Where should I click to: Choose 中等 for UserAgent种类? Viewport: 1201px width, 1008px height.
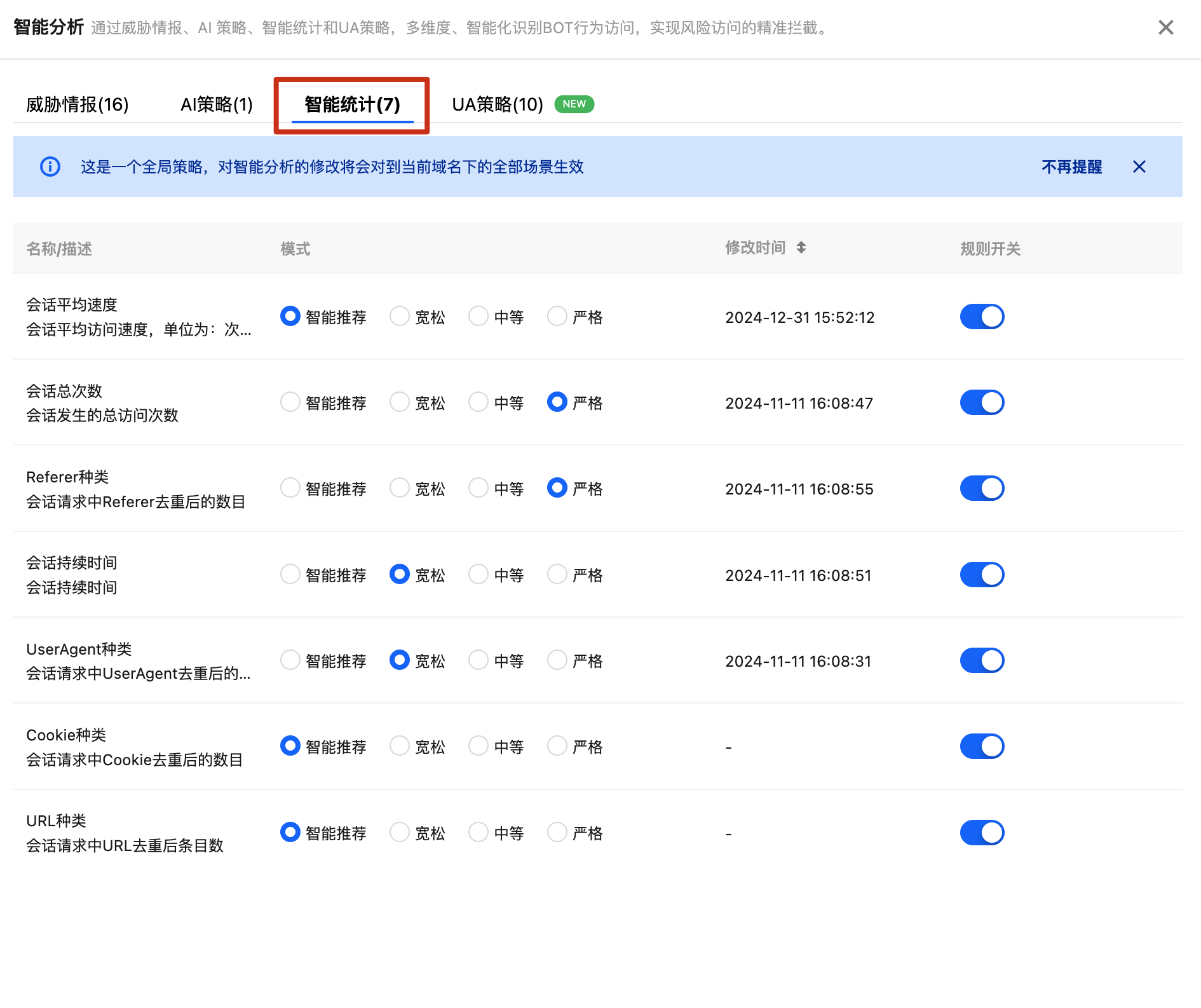478,660
